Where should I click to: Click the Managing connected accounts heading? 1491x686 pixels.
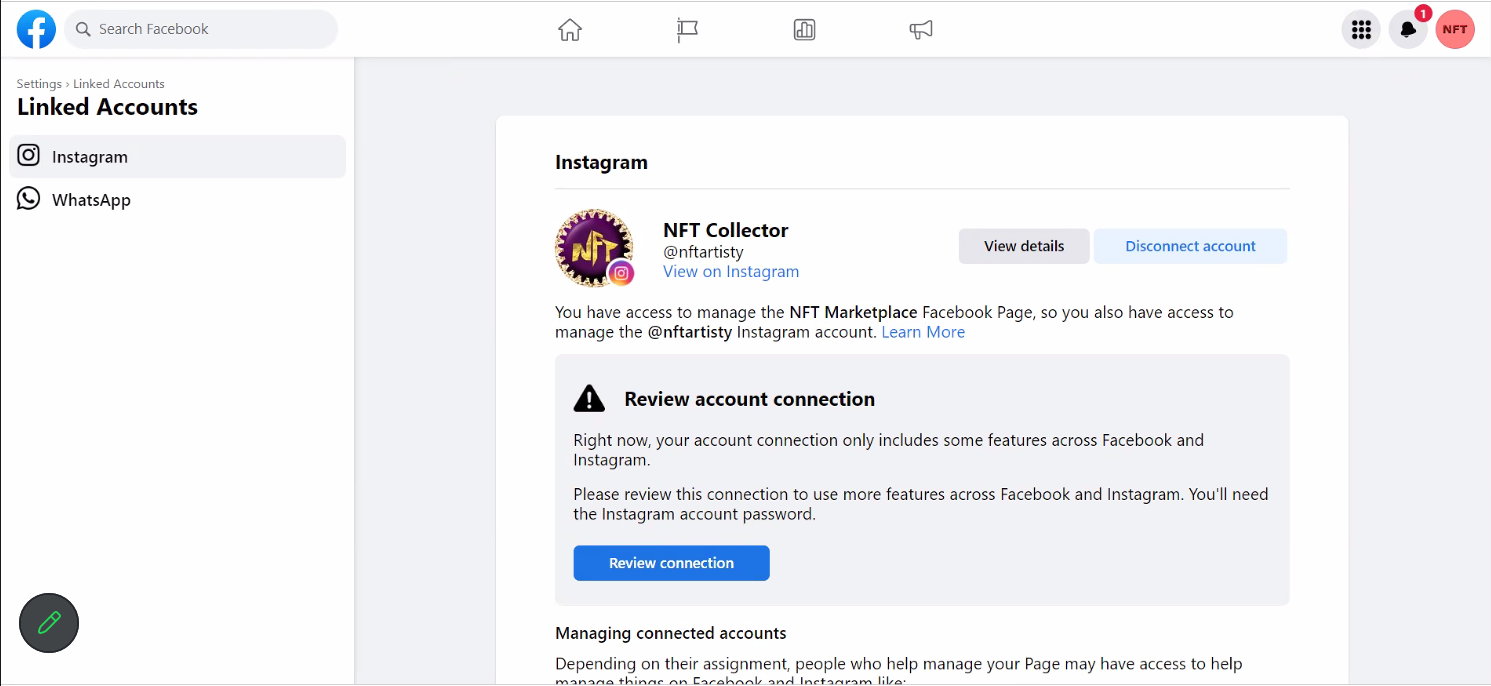[x=671, y=633]
